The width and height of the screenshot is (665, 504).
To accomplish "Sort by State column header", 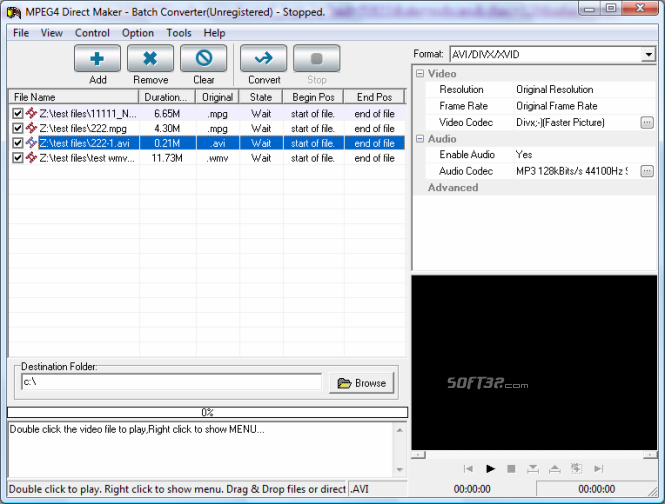I will pos(261,97).
